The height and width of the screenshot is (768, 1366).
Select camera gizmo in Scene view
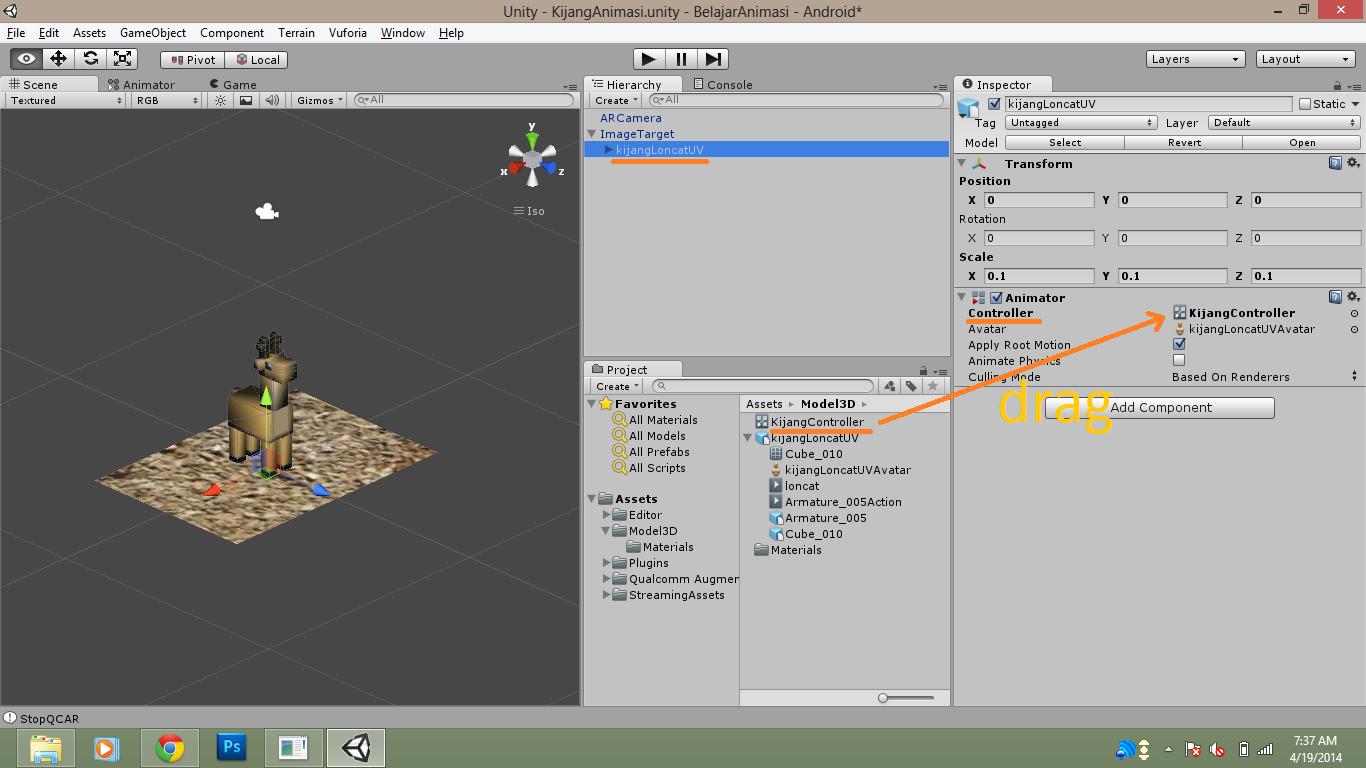tap(266, 211)
